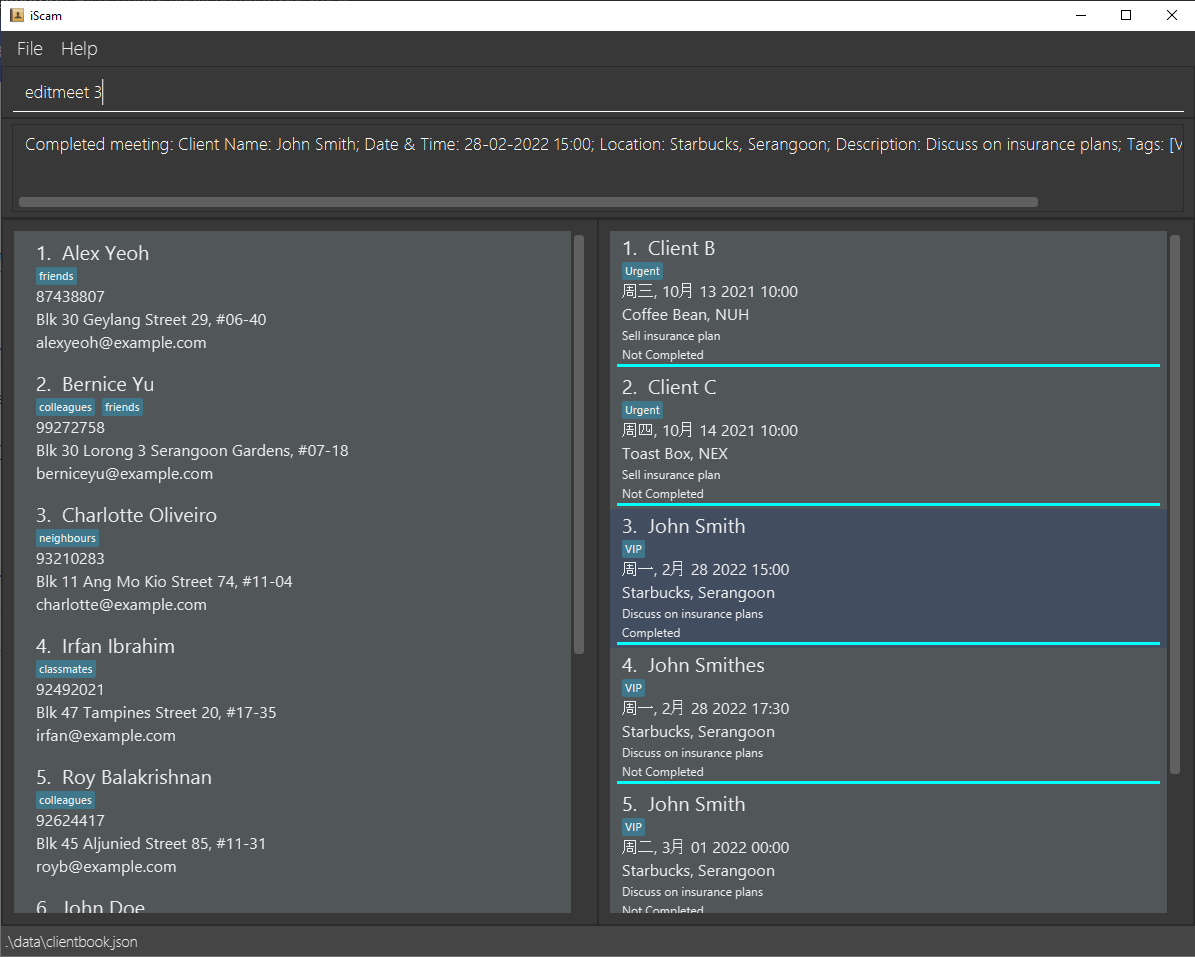Click phone number 92624417

[x=70, y=821]
